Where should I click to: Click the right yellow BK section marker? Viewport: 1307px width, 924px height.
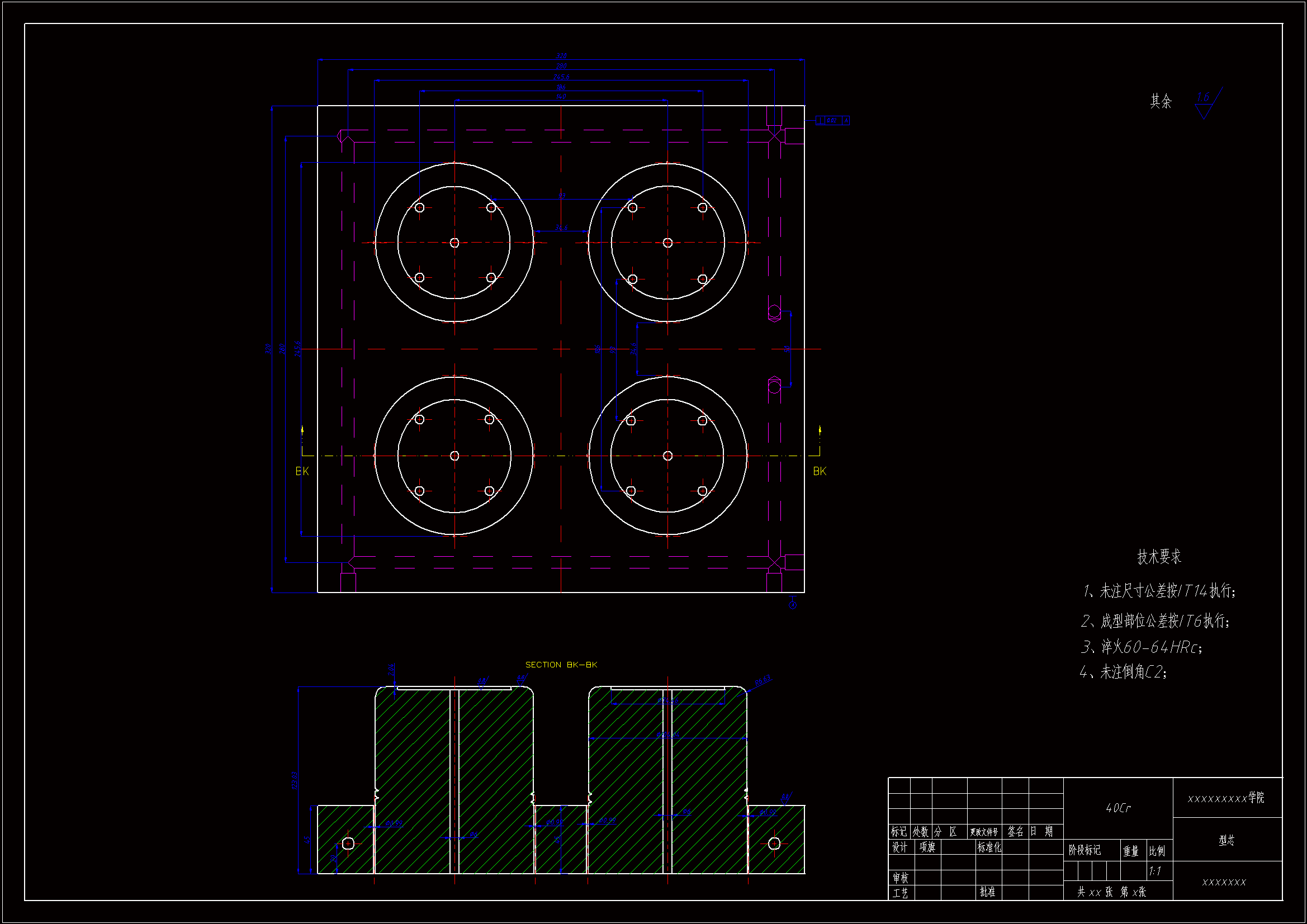pyautogui.click(x=819, y=471)
